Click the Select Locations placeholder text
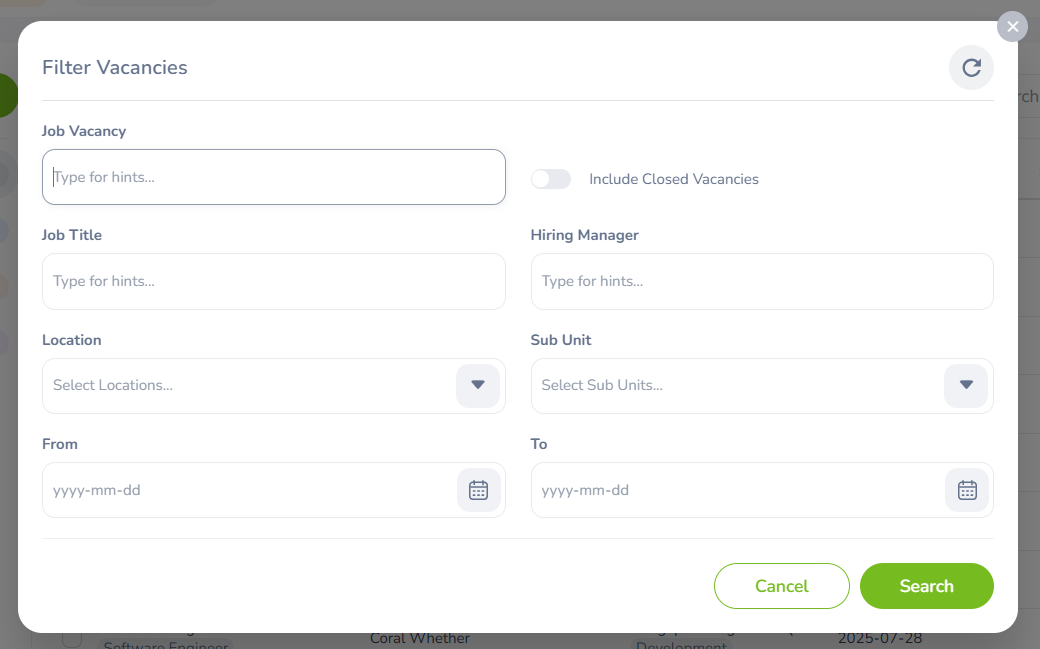The width and height of the screenshot is (1040, 649). click(x=113, y=385)
